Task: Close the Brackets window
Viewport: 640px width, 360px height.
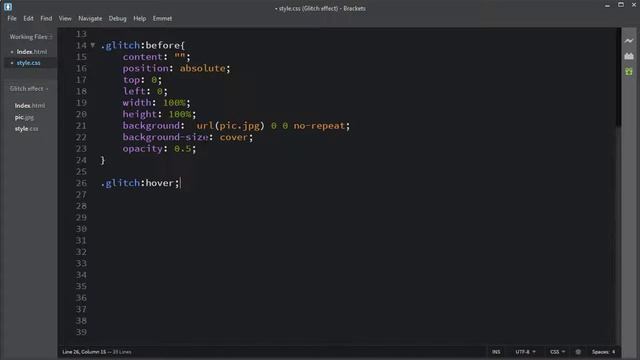Action: point(634,5)
